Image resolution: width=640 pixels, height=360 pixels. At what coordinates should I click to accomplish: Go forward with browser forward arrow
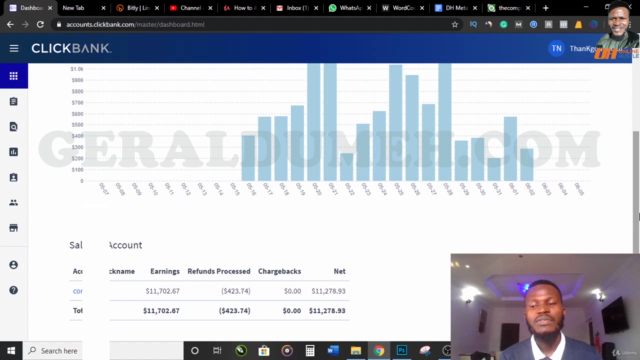point(25,24)
